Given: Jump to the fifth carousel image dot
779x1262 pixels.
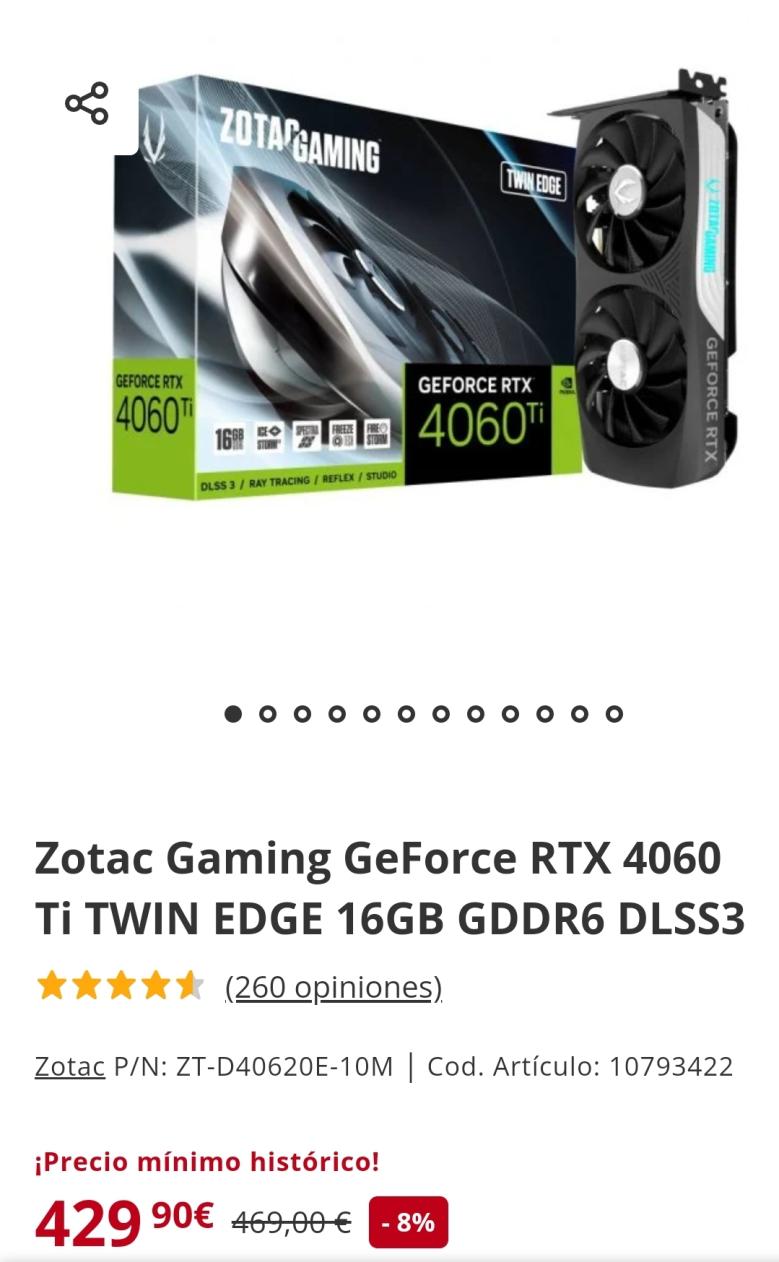Looking at the screenshot, I should click(x=371, y=714).
